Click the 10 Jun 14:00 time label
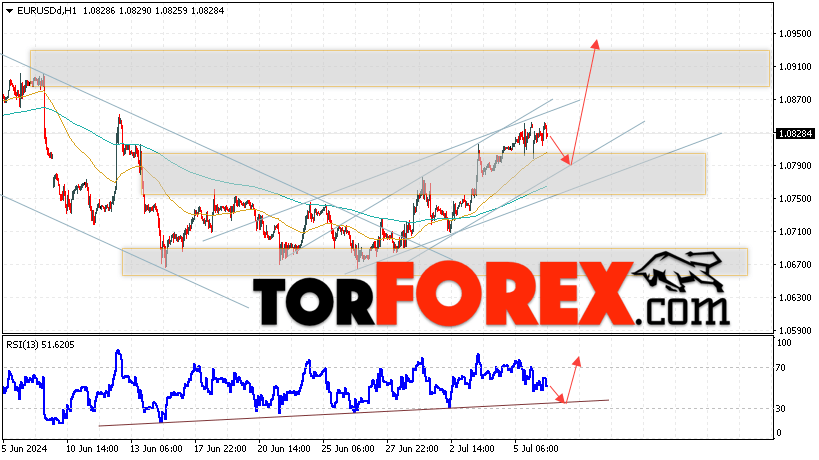The image size is (819, 460). click(92, 449)
